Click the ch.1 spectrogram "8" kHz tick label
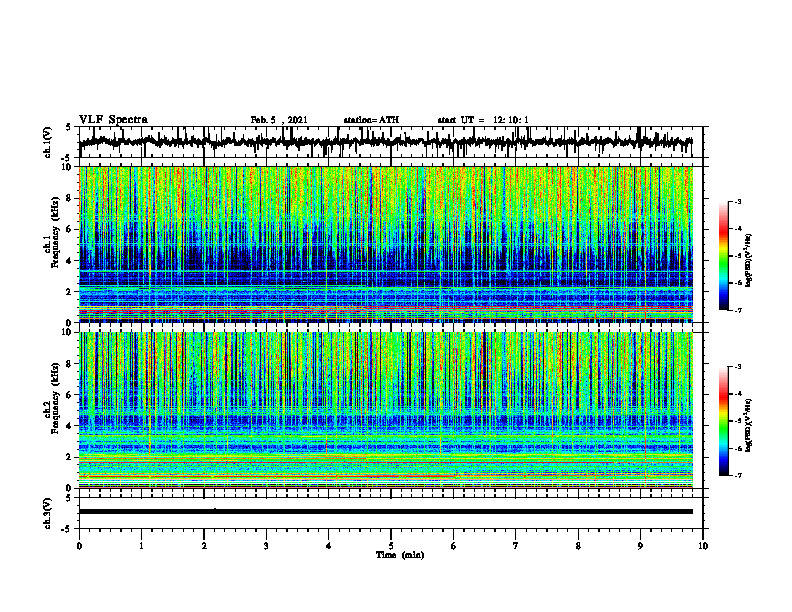792x612 pixels. (70, 198)
